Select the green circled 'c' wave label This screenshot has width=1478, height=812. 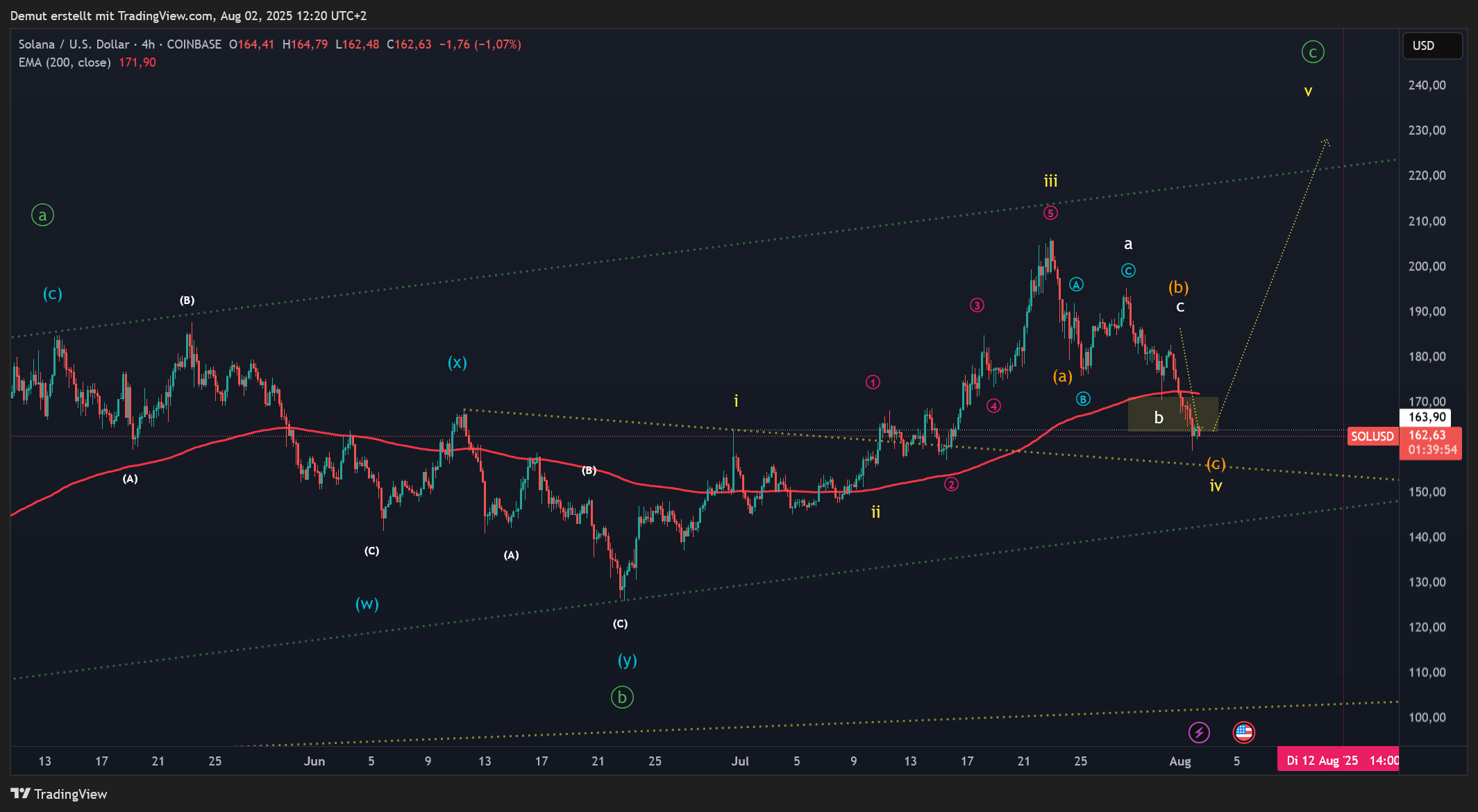[x=1312, y=52]
